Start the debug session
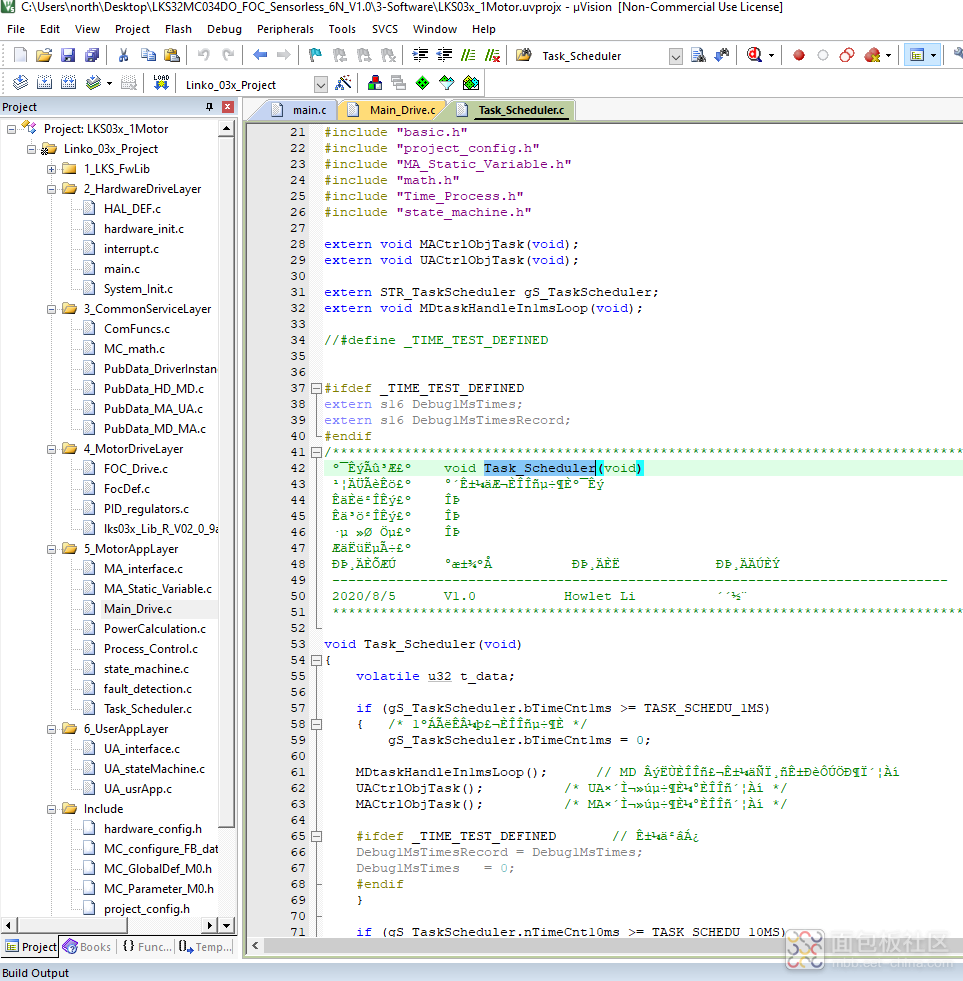The width and height of the screenshot is (963, 981). (754, 55)
